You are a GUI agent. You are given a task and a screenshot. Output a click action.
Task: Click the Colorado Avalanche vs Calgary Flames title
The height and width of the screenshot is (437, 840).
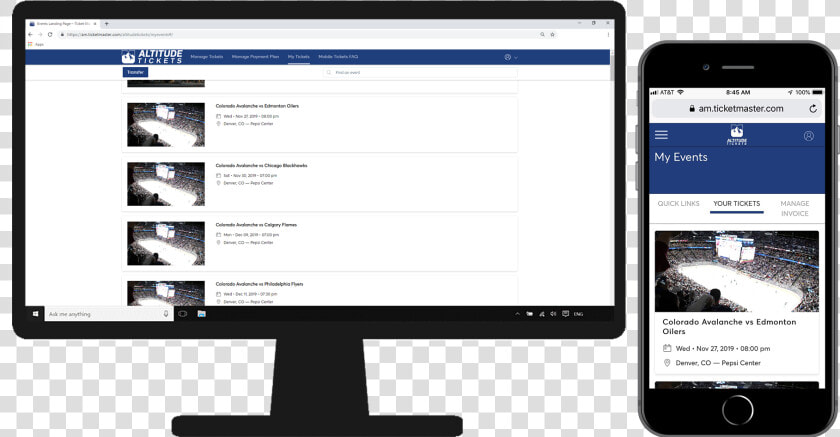coord(256,225)
